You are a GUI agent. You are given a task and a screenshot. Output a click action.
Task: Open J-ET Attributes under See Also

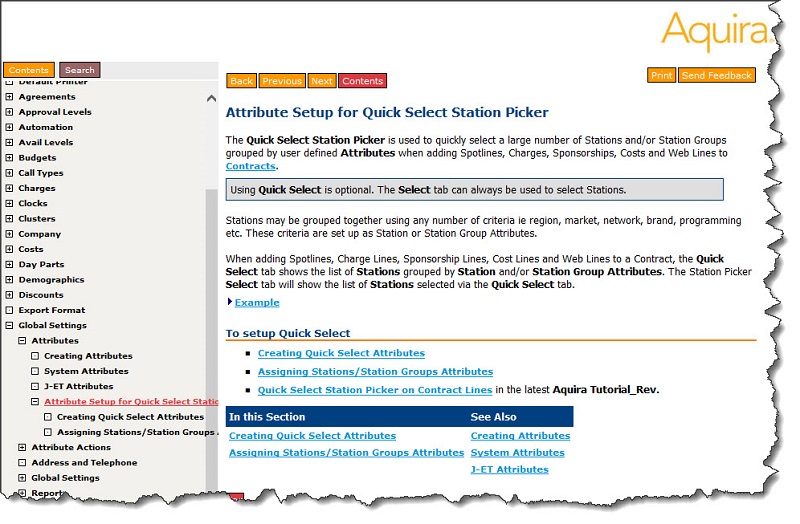tap(509, 469)
